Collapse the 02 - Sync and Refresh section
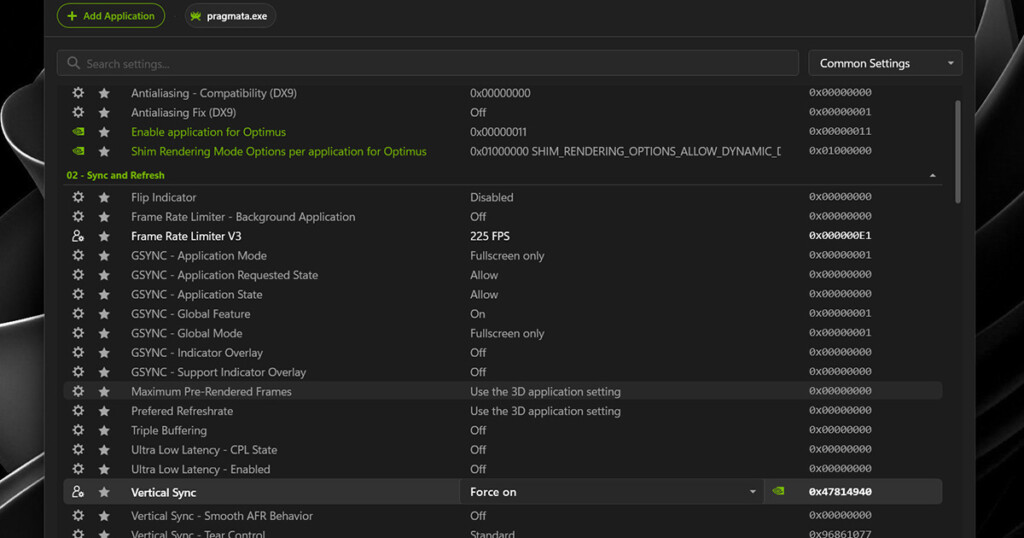Viewport: 1024px width, 538px height. click(933, 176)
